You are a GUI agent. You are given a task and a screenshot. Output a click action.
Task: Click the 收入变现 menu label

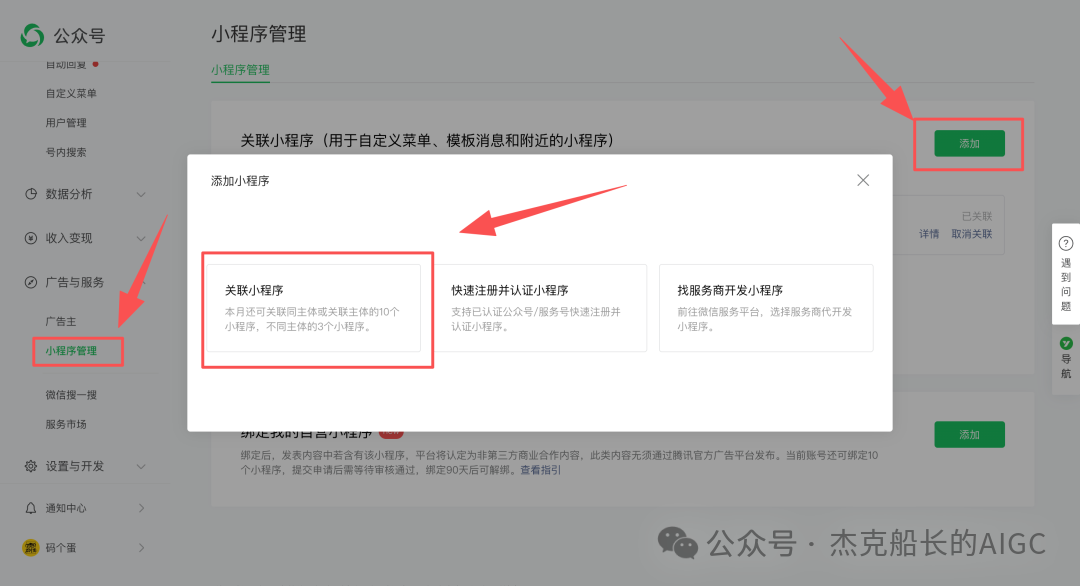click(69, 238)
